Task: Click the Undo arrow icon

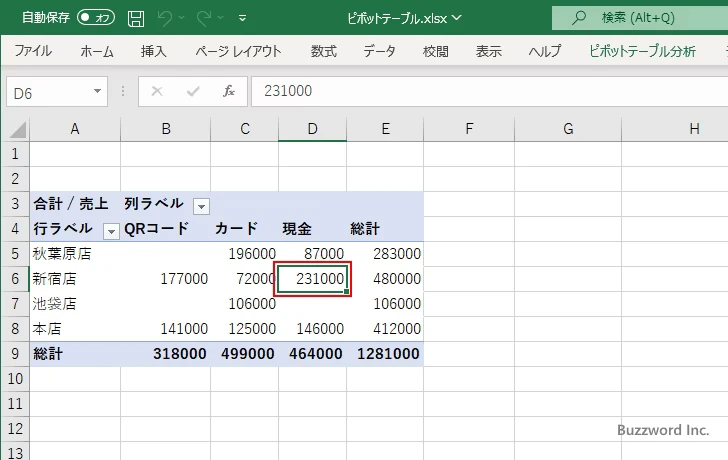Action: tap(164, 18)
